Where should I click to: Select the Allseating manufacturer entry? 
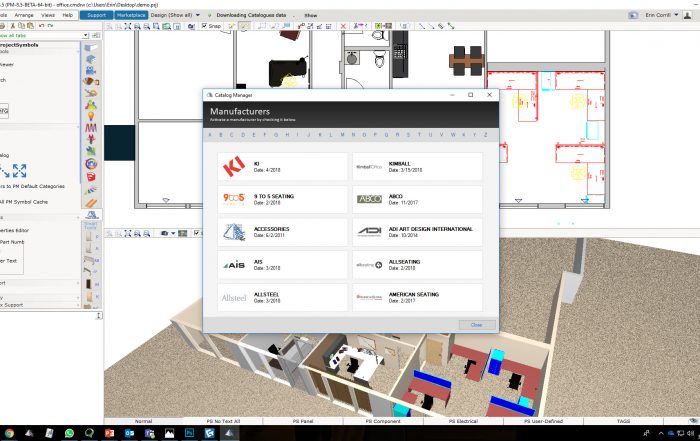417,265
